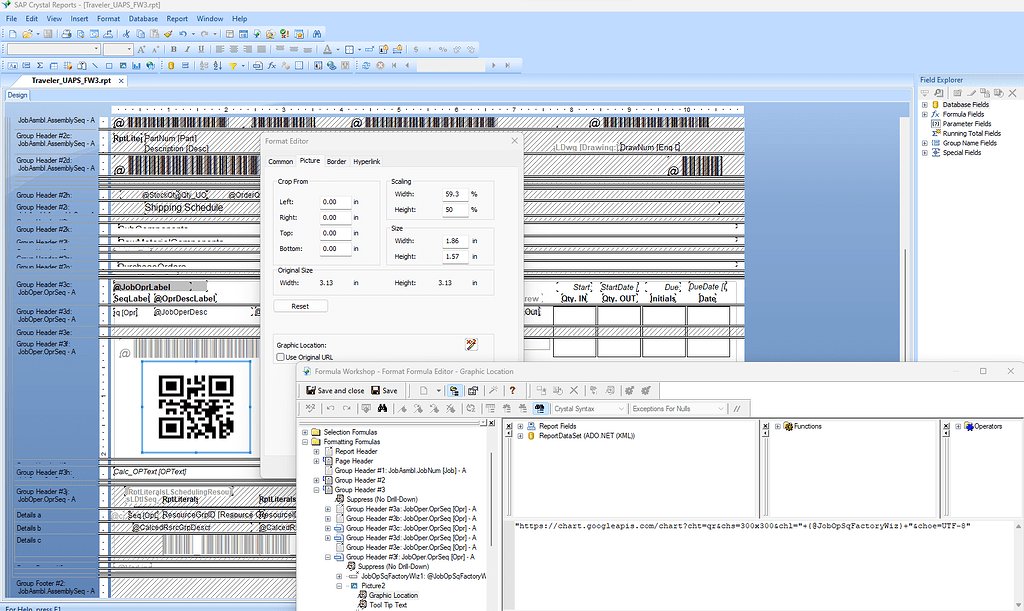Select the Insert Summary sigma icon
The height and width of the screenshot is (611, 1024).
pyautogui.click(x=39, y=66)
